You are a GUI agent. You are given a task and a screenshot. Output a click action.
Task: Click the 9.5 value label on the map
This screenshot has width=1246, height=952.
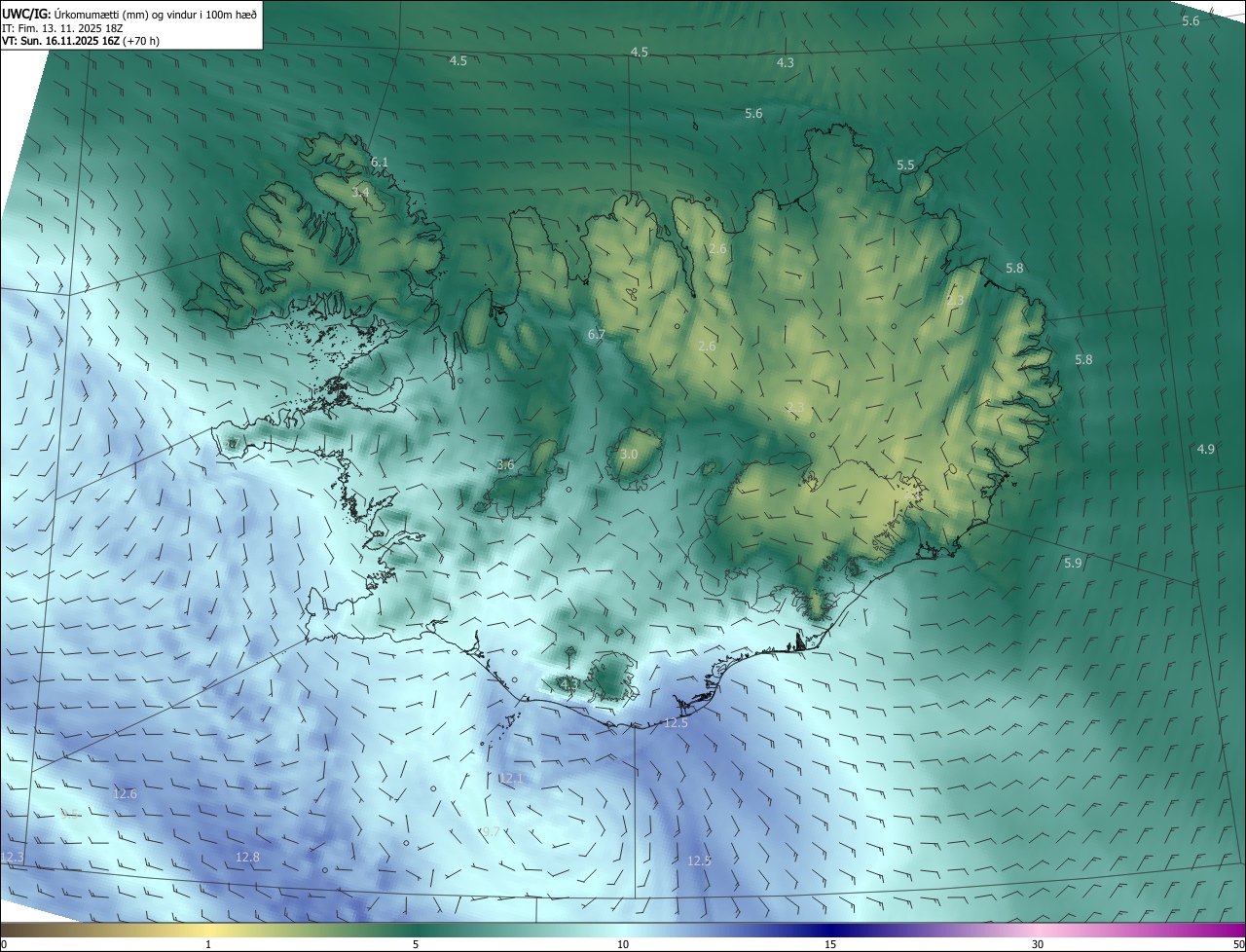point(70,814)
